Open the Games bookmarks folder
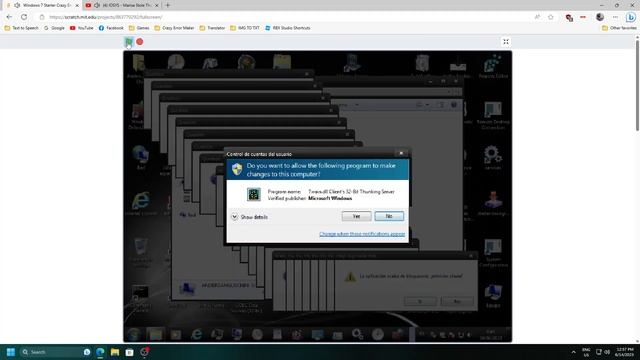 pyautogui.click(x=139, y=28)
